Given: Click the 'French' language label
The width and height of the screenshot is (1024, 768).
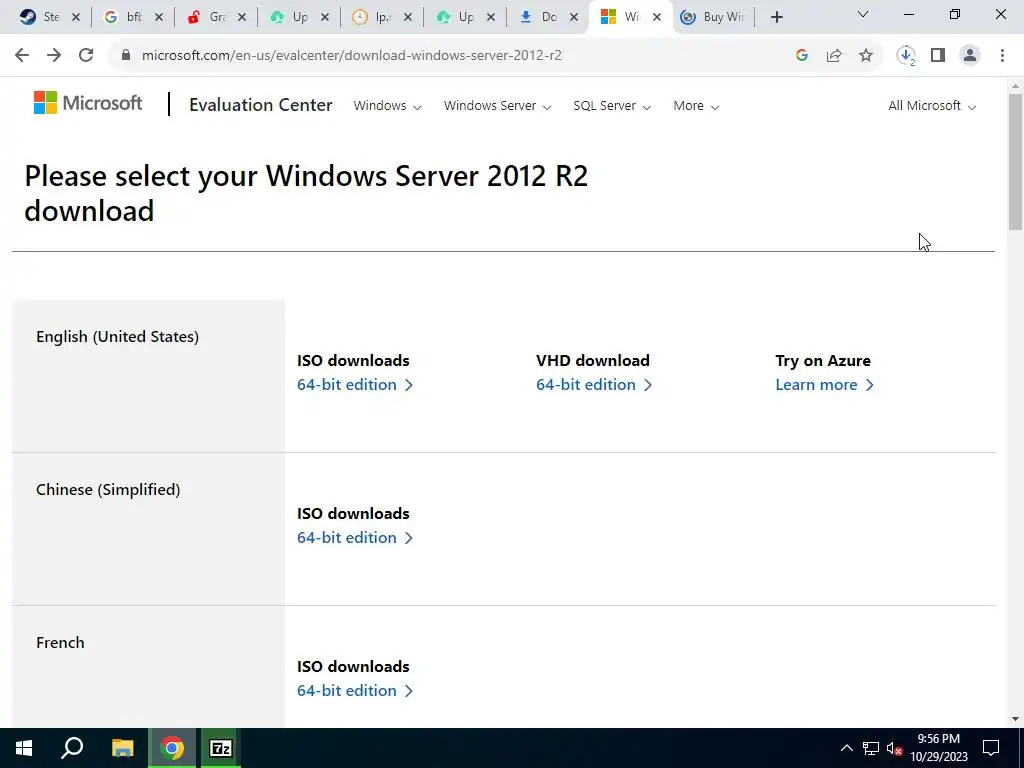Looking at the screenshot, I should [60, 643].
